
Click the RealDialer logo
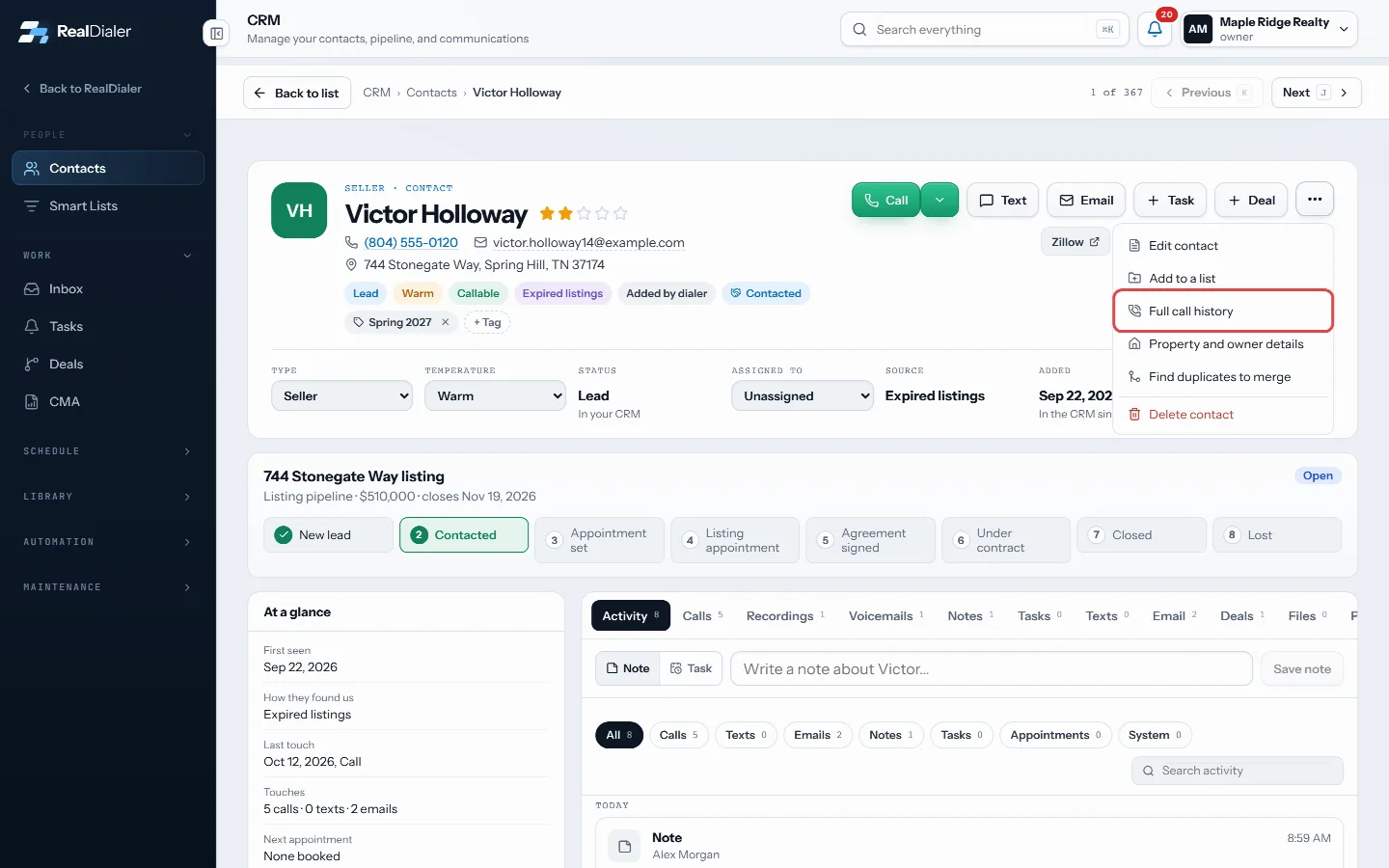[75, 31]
